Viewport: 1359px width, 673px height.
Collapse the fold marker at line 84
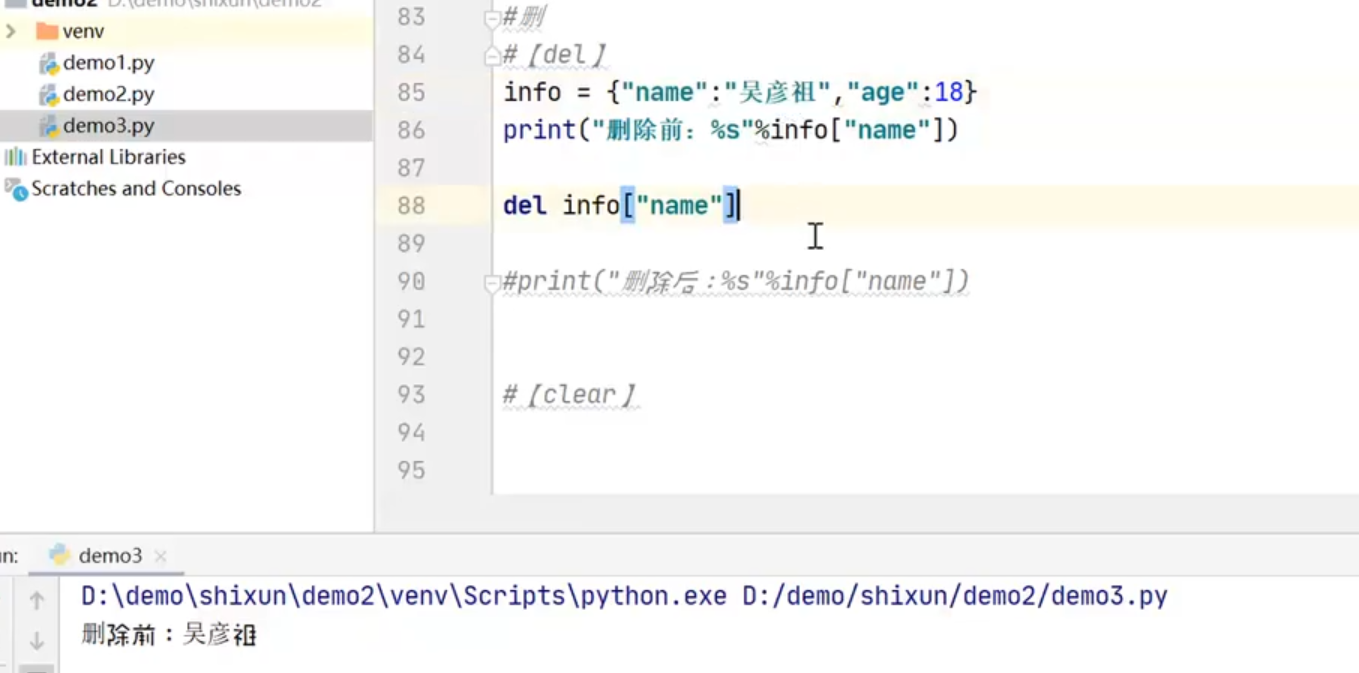click(x=491, y=56)
